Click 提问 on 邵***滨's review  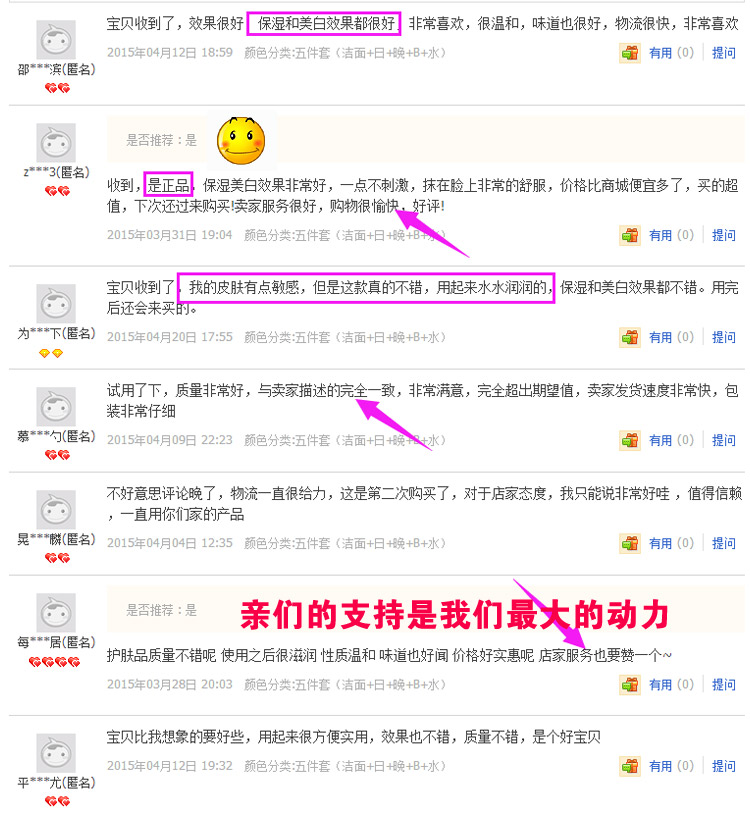(723, 53)
